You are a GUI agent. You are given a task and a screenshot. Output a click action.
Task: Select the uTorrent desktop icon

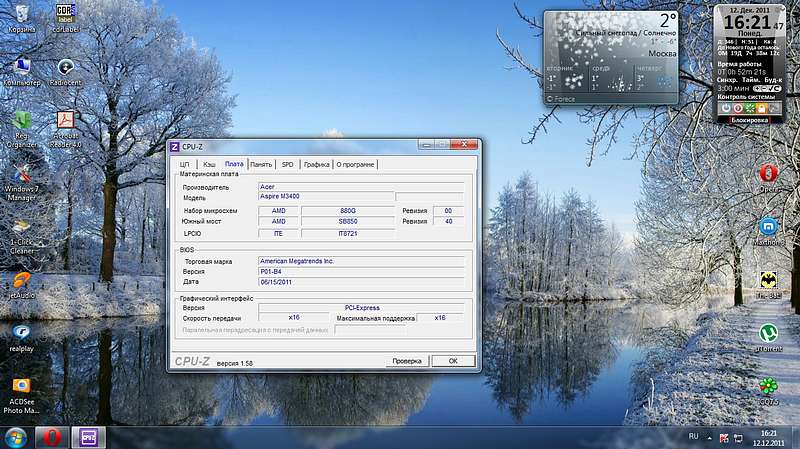coord(768,338)
